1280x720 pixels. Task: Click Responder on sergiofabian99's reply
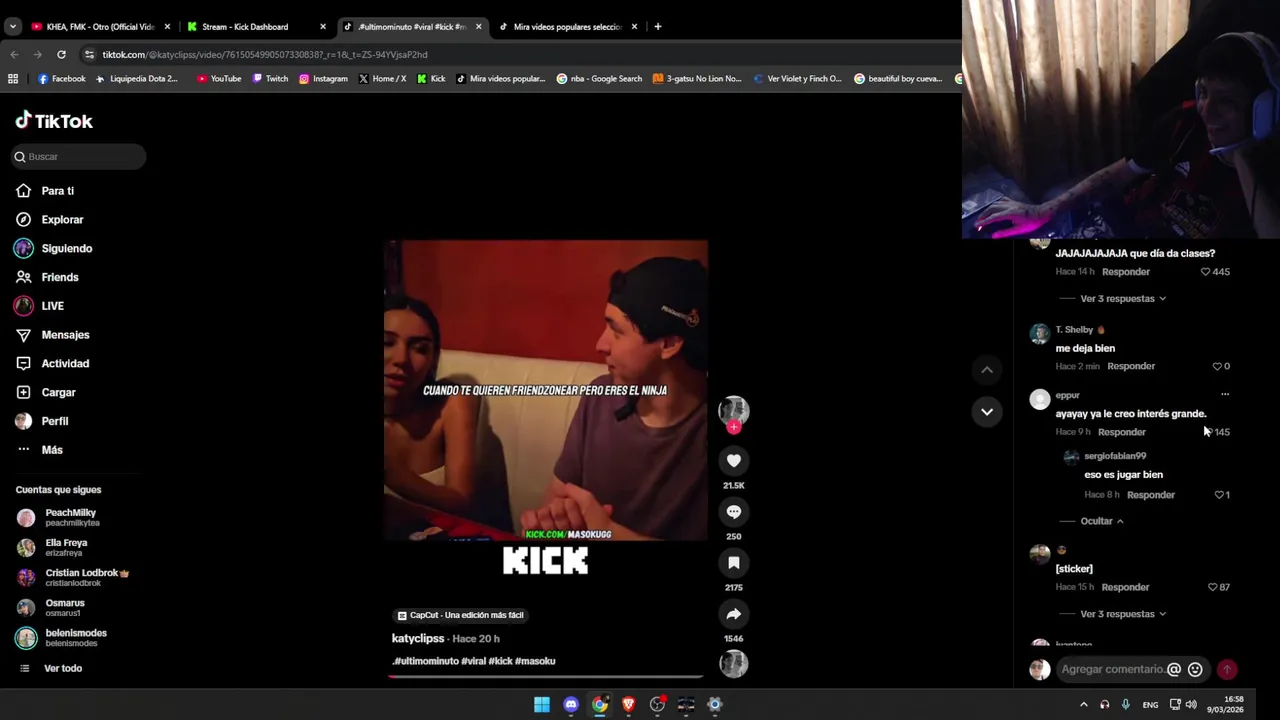click(x=1151, y=495)
